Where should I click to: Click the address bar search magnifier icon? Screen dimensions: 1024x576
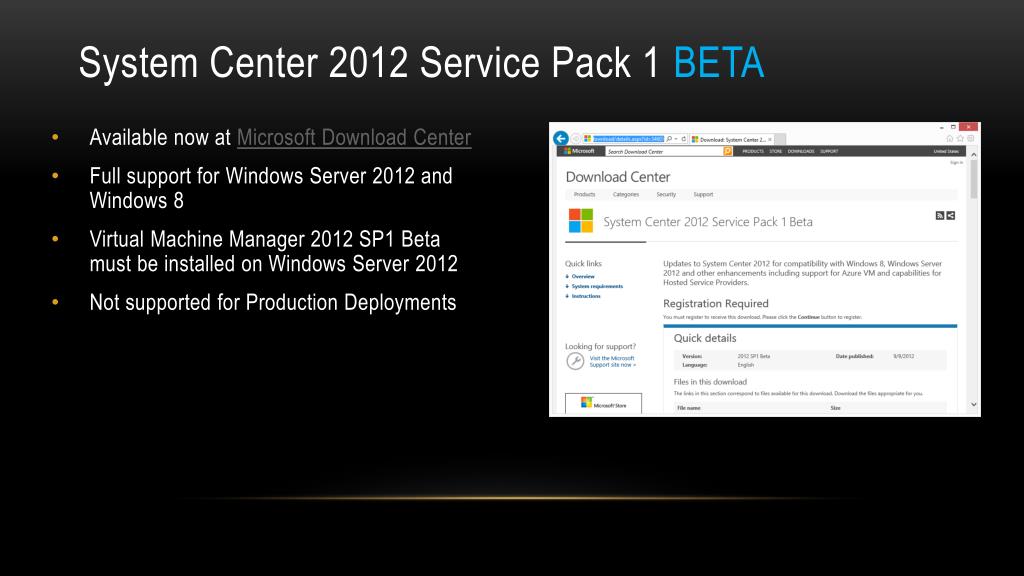(x=669, y=139)
